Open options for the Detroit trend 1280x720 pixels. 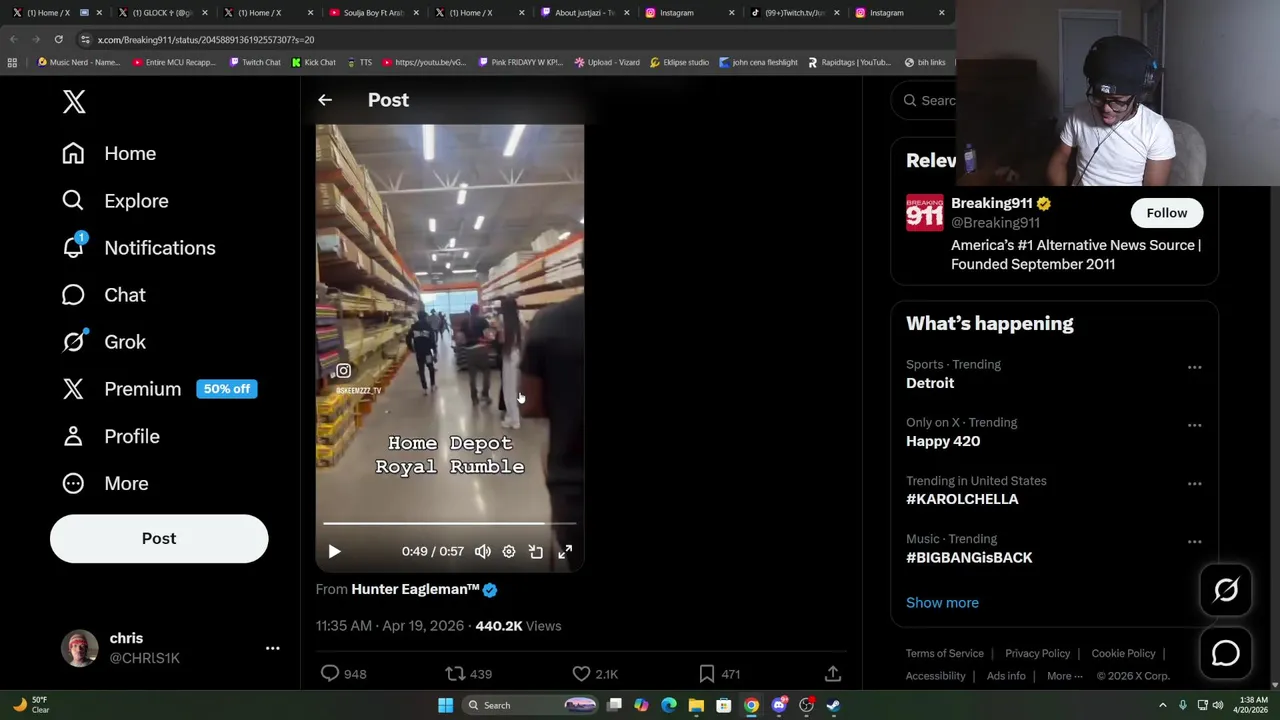click(x=1194, y=367)
